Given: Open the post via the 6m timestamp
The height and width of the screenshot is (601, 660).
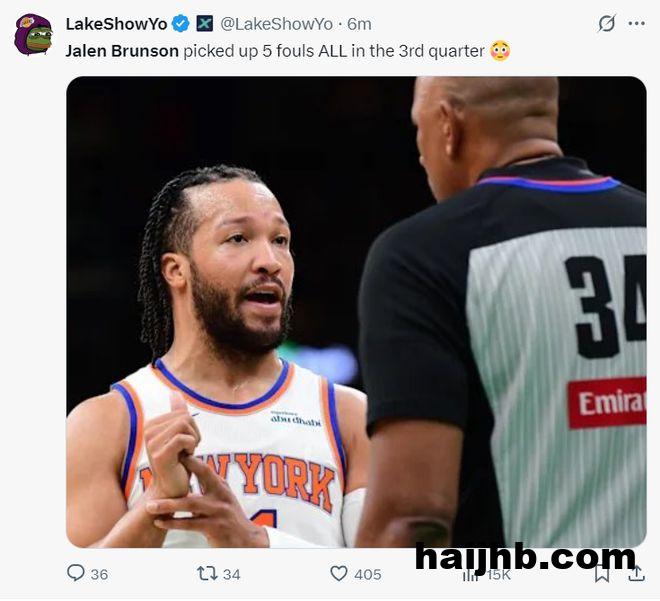Looking at the screenshot, I should pyautogui.click(x=359, y=24).
